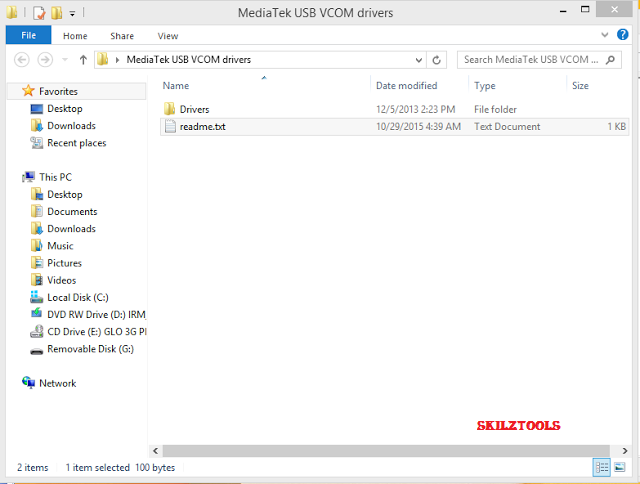Open Local Disk (C:)
The height and width of the screenshot is (484, 640).
coord(78,298)
